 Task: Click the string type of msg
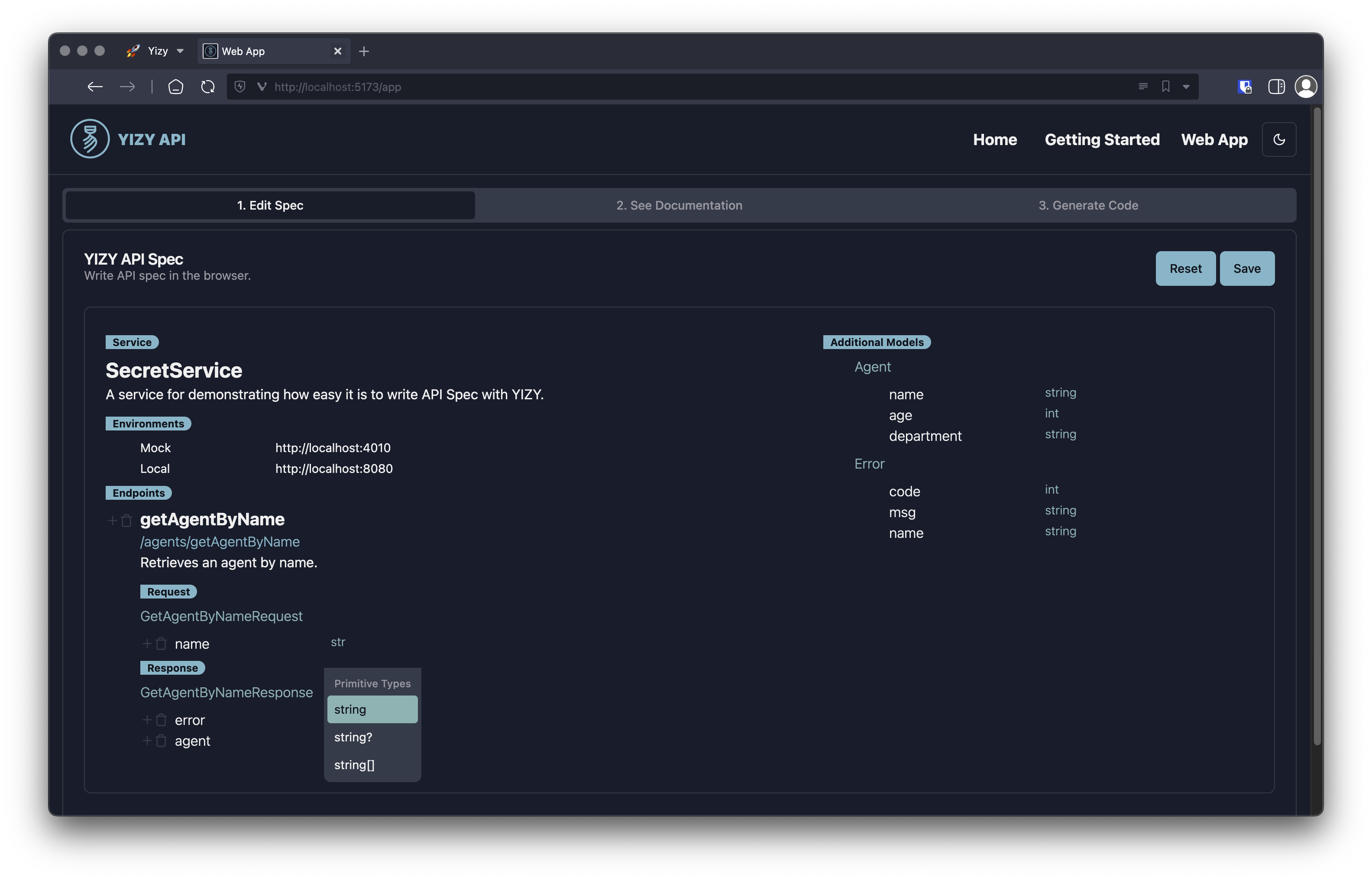(1061, 510)
